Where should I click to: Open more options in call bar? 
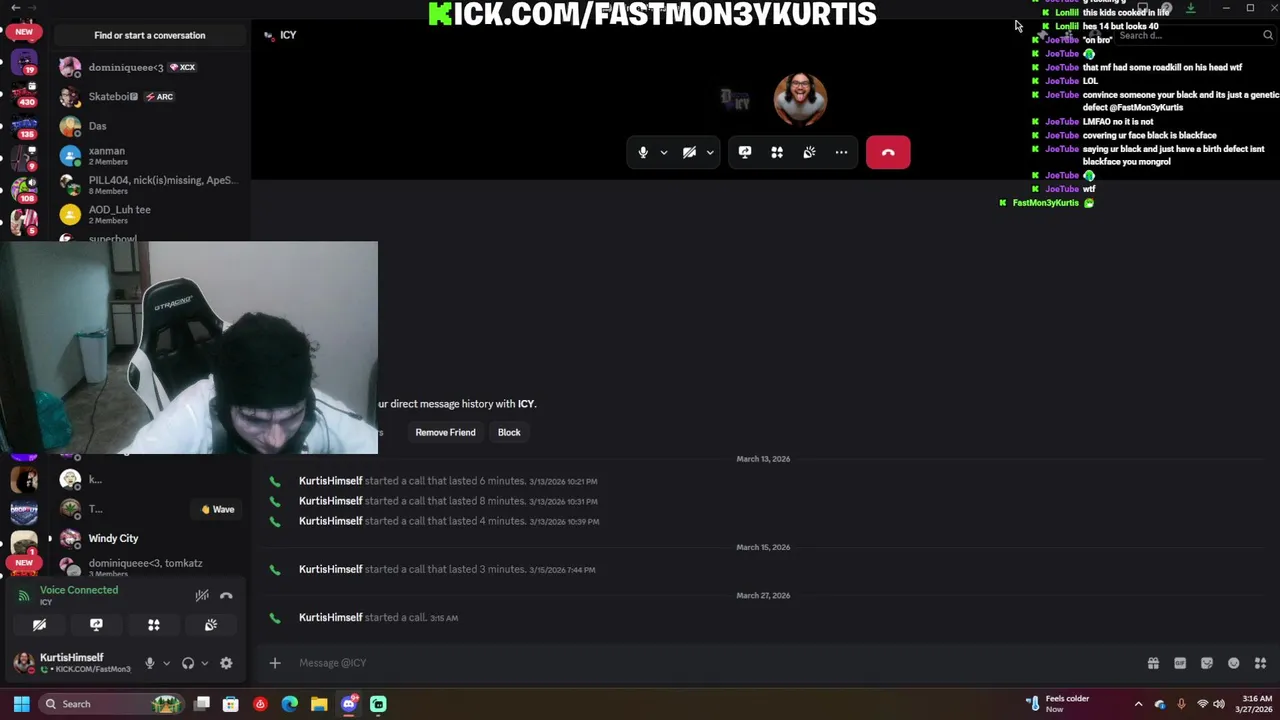(841, 152)
